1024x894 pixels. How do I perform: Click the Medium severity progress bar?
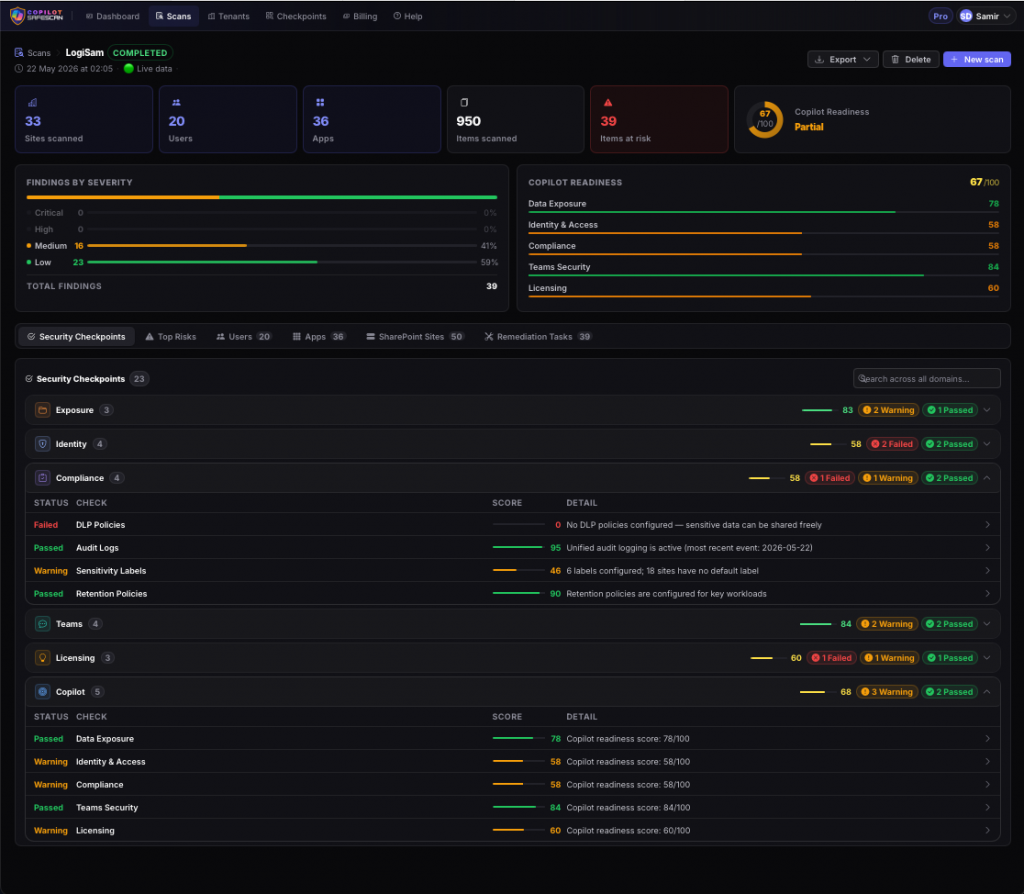pyautogui.click(x=281, y=246)
